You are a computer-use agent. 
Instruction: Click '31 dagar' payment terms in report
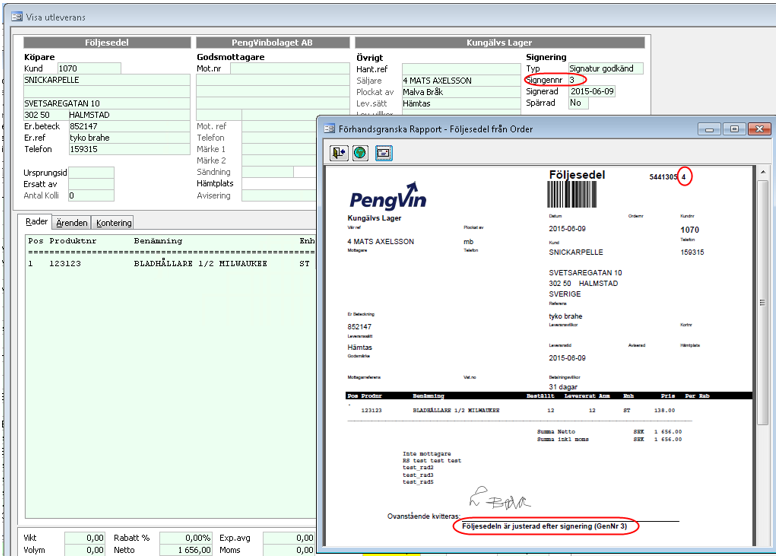tap(563, 387)
